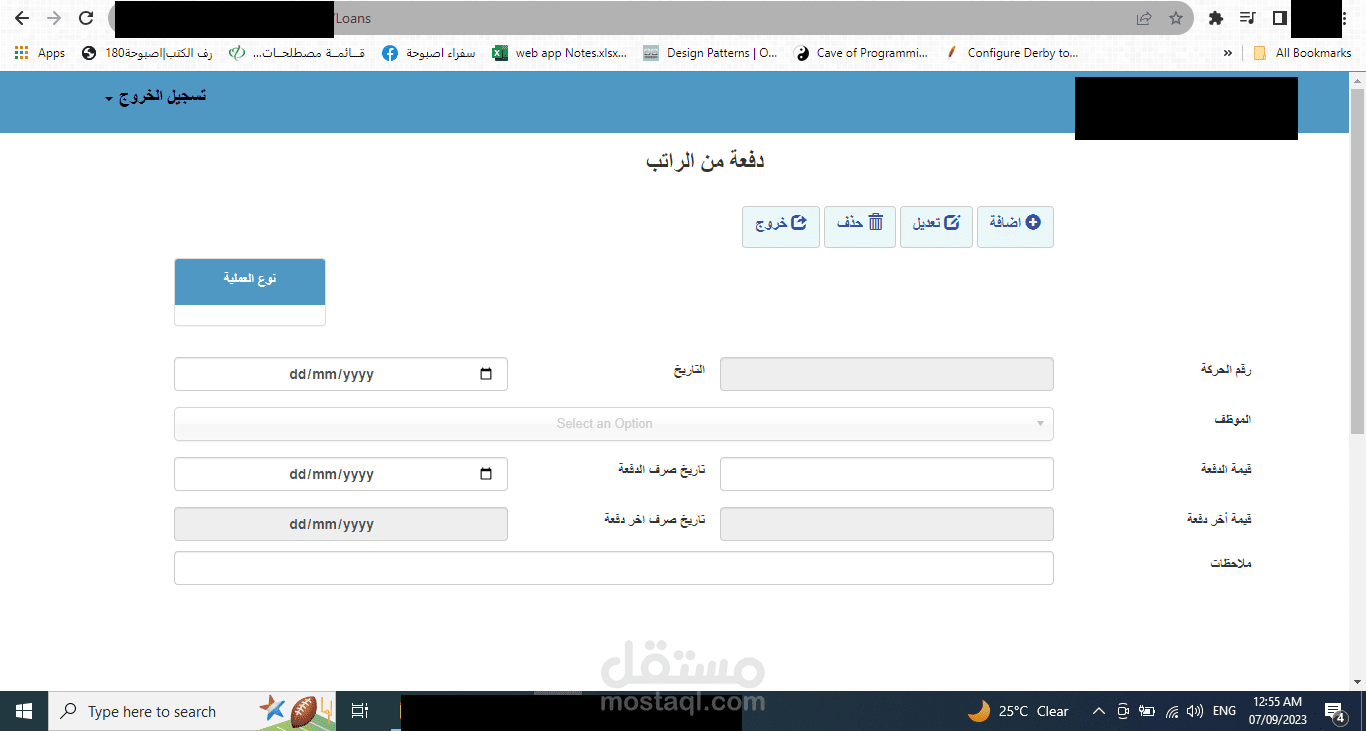Click the اضافة add button
The height and width of the screenshot is (731, 1366).
click(x=1015, y=227)
